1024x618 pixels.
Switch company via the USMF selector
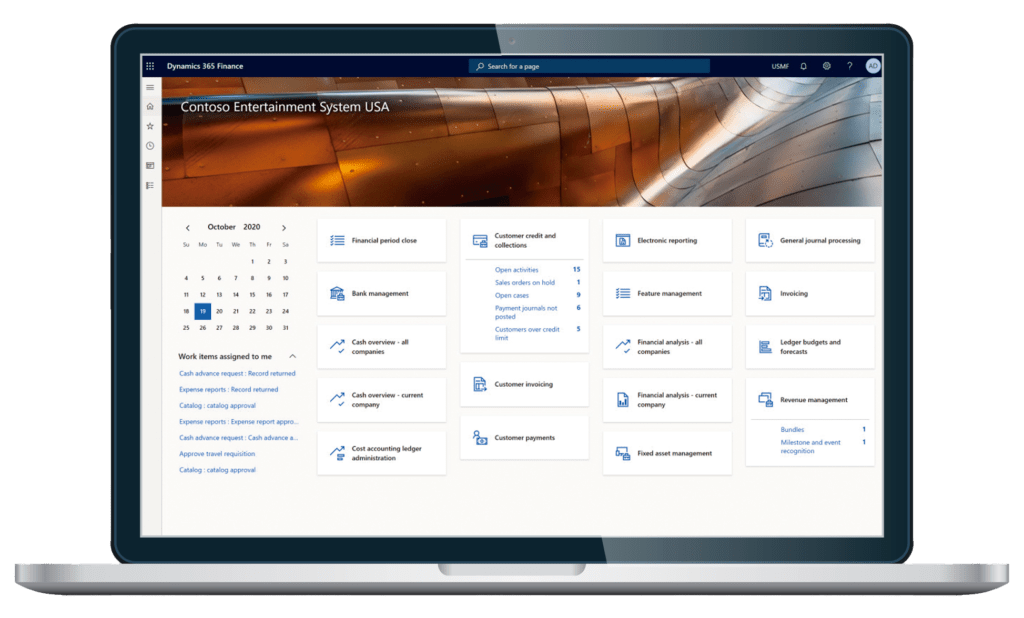[x=780, y=66]
